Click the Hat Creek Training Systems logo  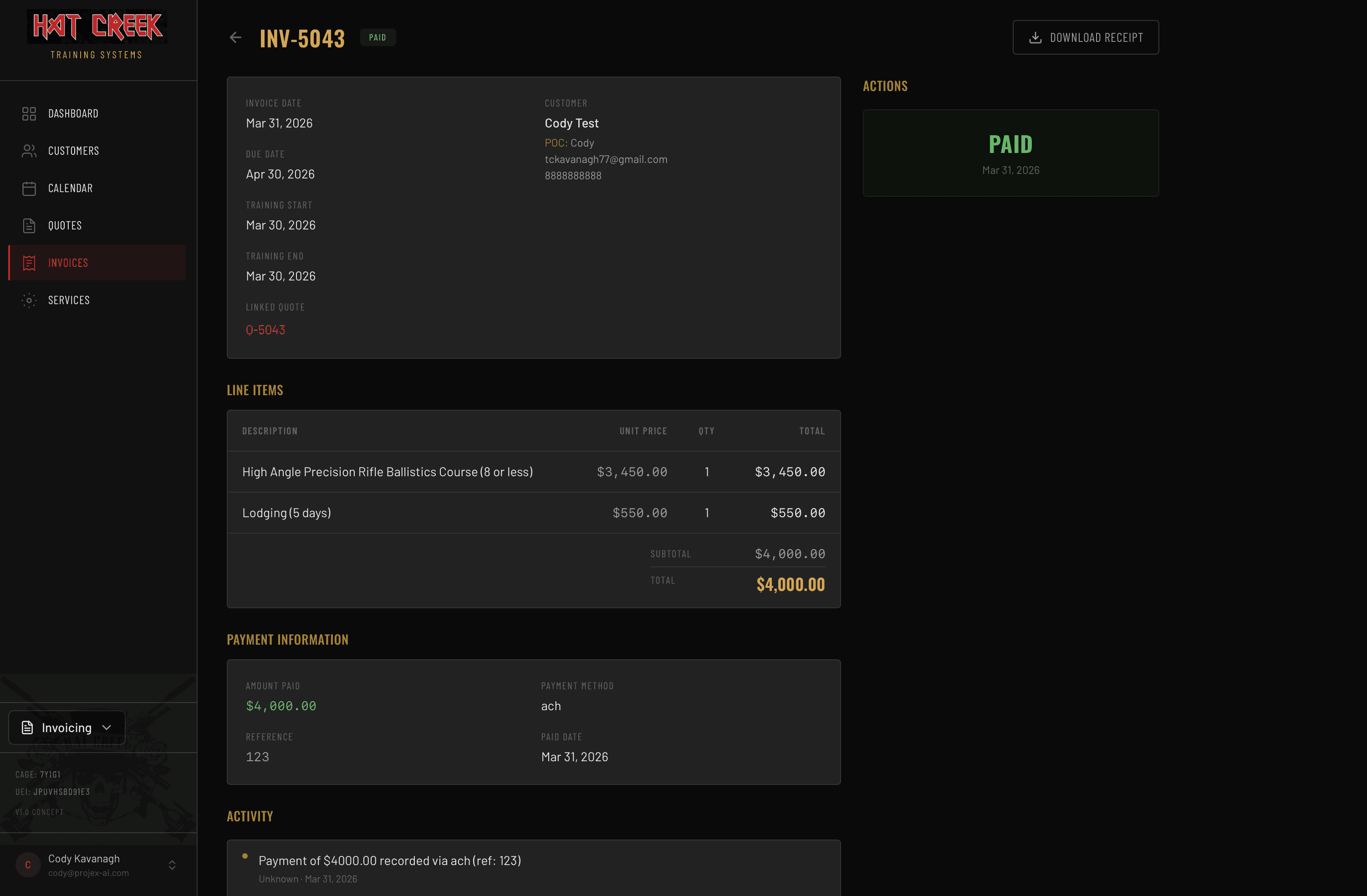point(97,36)
